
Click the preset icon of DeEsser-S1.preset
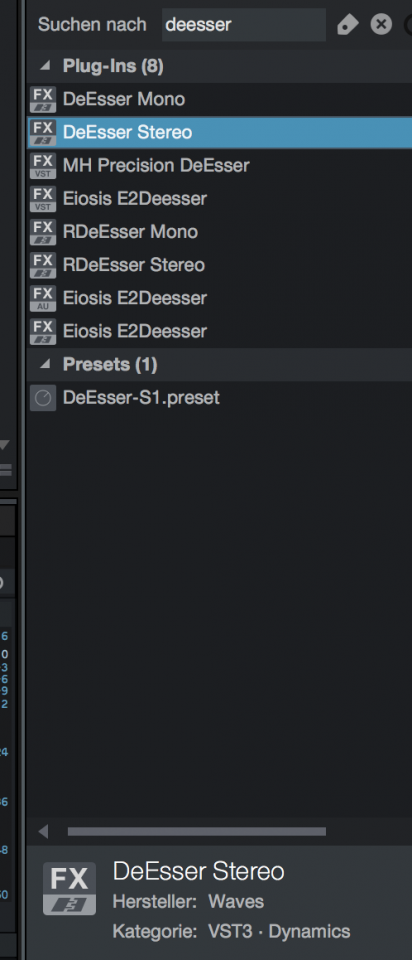click(x=43, y=398)
